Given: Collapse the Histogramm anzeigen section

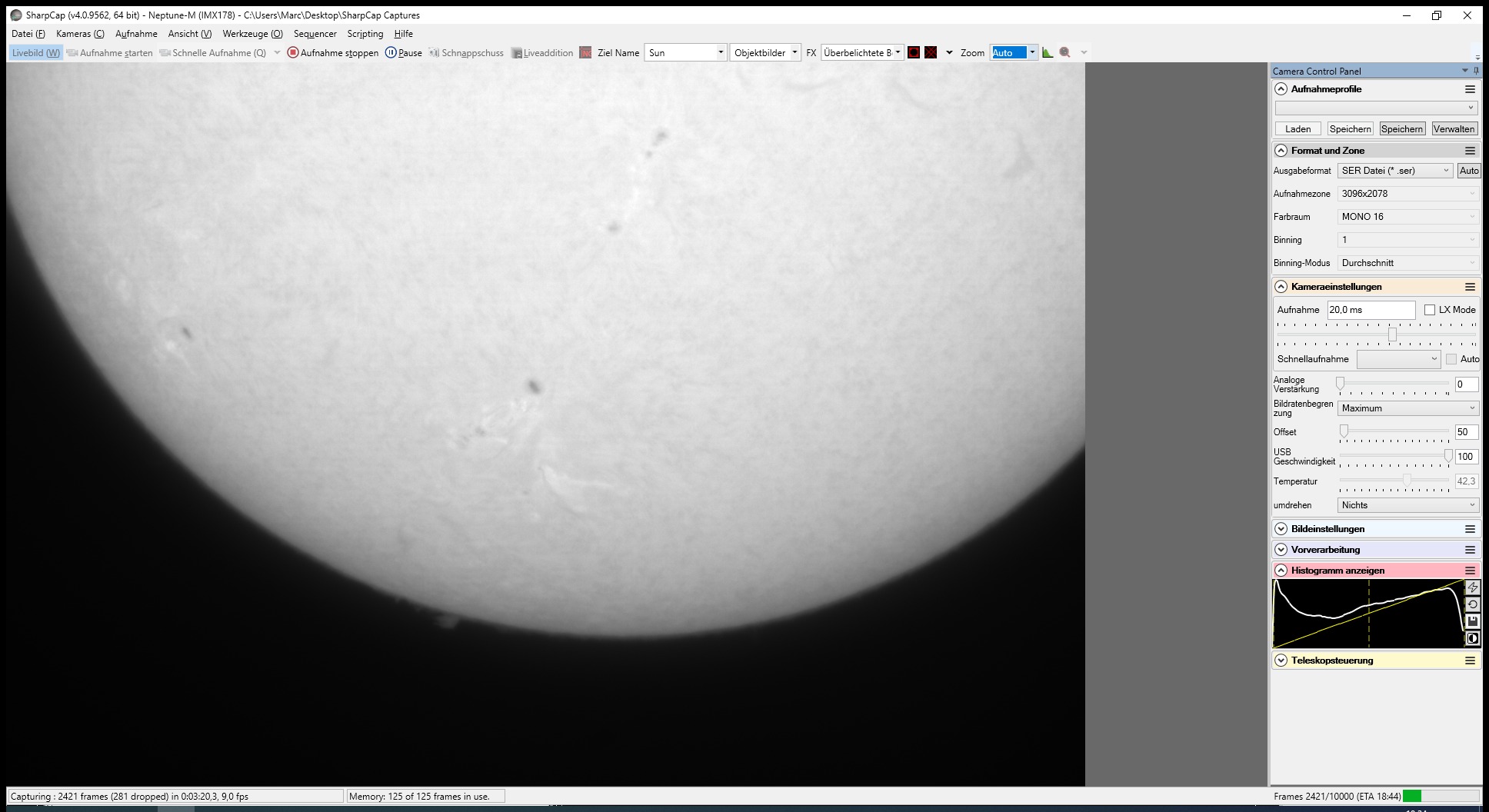Looking at the screenshot, I should (1281, 571).
